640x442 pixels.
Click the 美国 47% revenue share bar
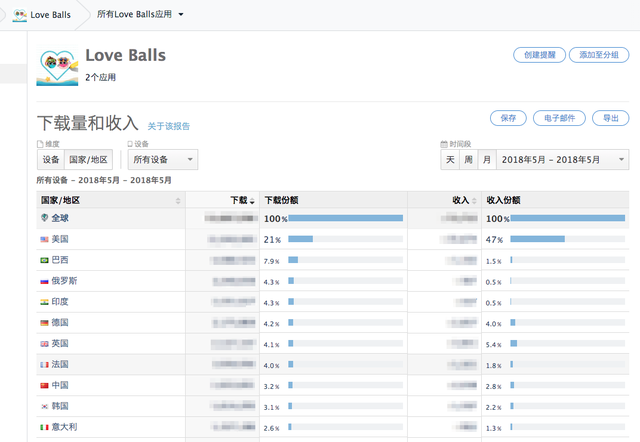pyautogui.click(x=538, y=239)
